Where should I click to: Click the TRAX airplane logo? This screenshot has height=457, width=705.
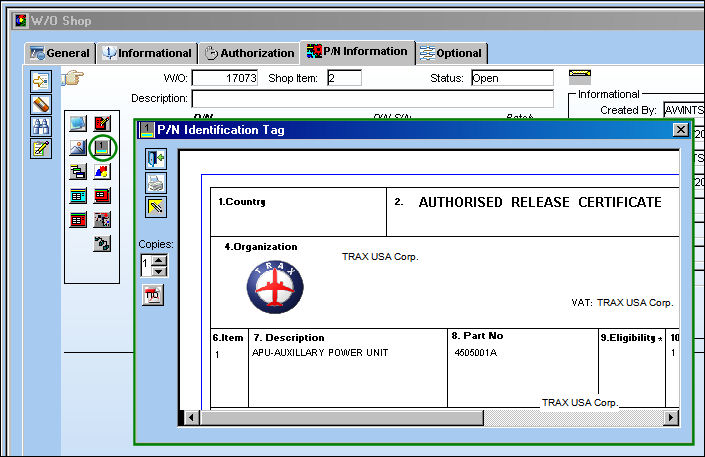[x=275, y=287]
